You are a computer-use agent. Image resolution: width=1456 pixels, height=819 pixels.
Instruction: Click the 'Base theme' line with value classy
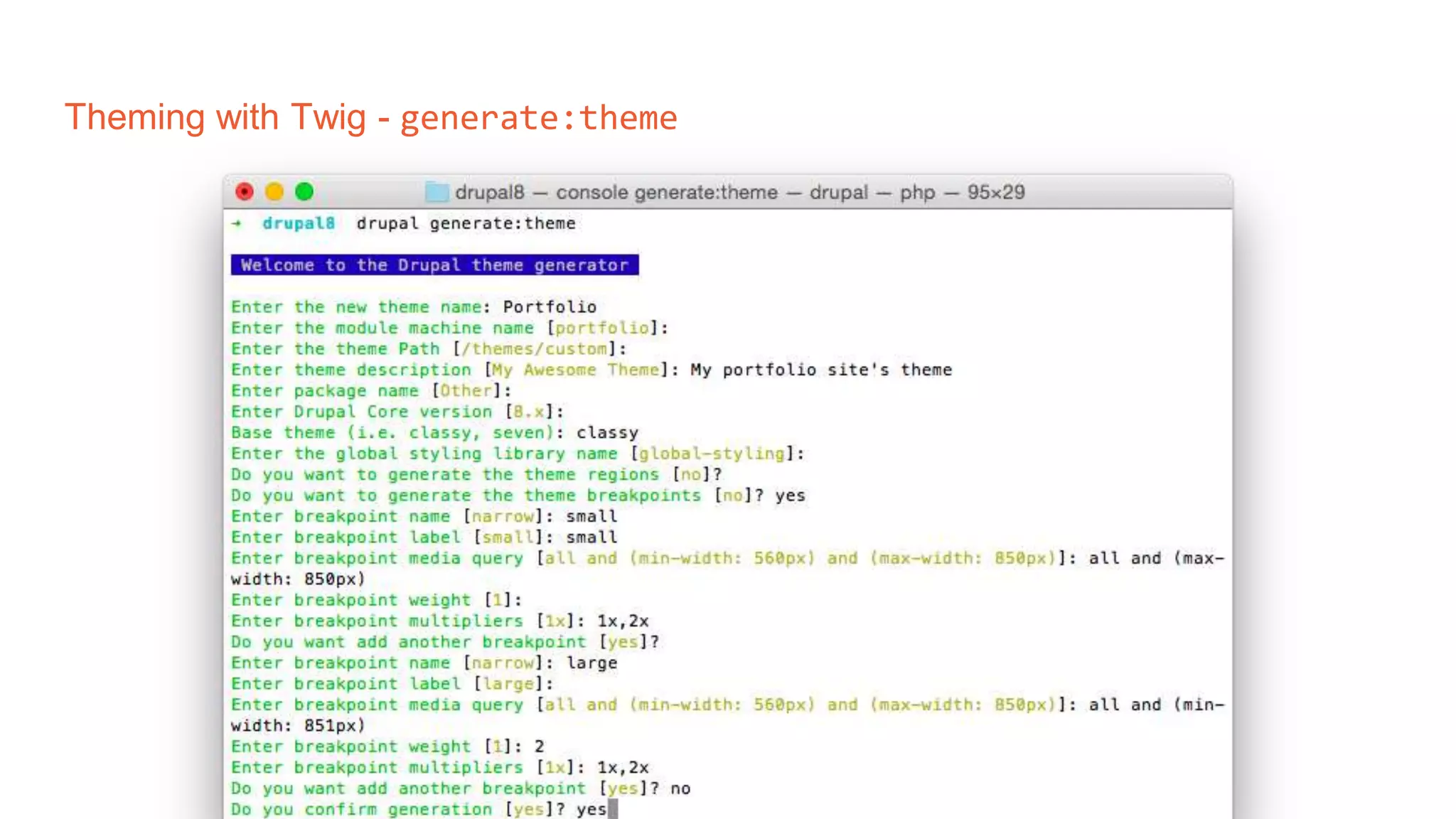point(434,433)
